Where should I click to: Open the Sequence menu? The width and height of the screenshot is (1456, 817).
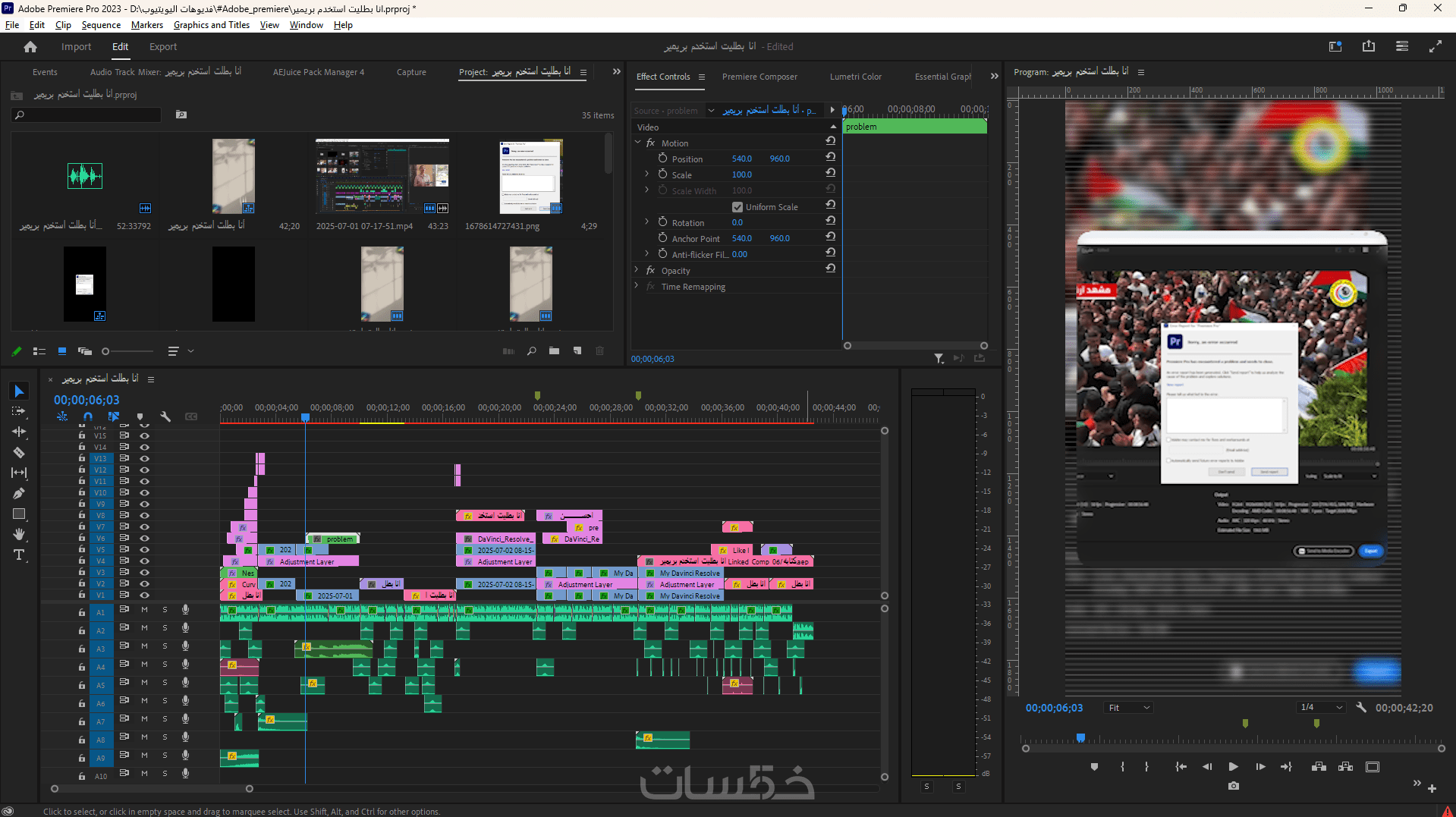click(101, 25)
